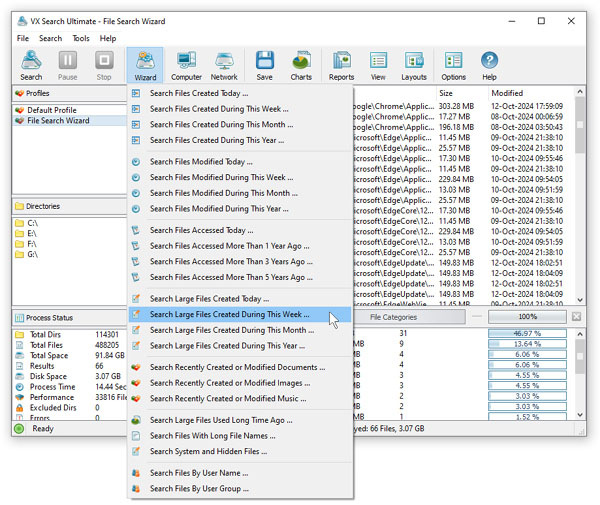Choose Search Large Files Created During This Month

[240, 330]
